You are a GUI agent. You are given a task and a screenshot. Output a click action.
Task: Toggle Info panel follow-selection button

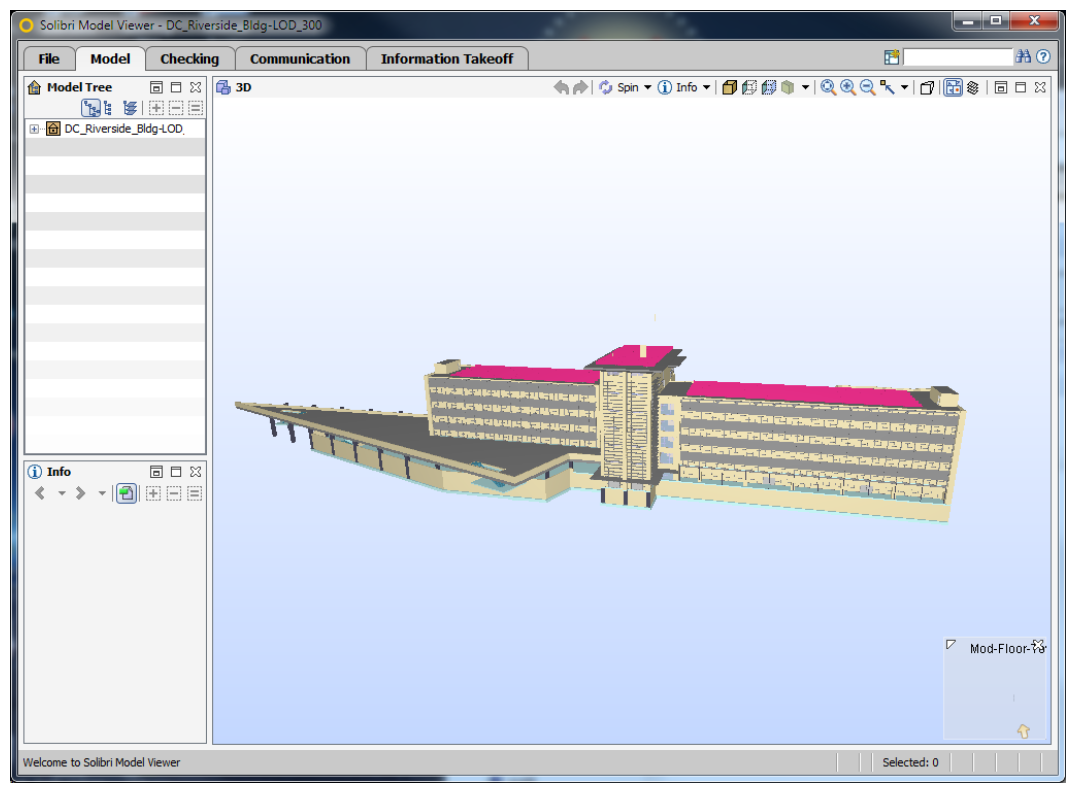coord(126,493)
